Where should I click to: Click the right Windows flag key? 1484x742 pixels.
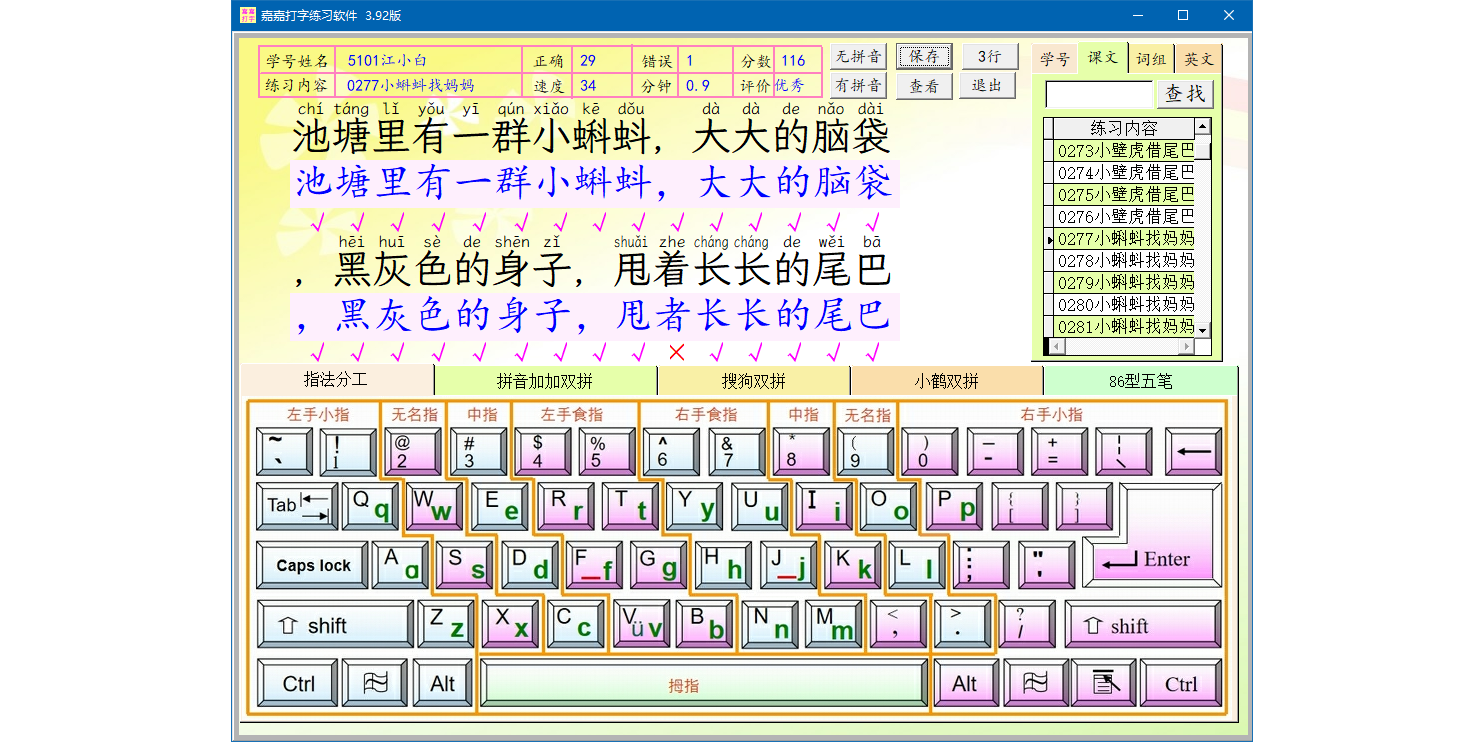1035,684
